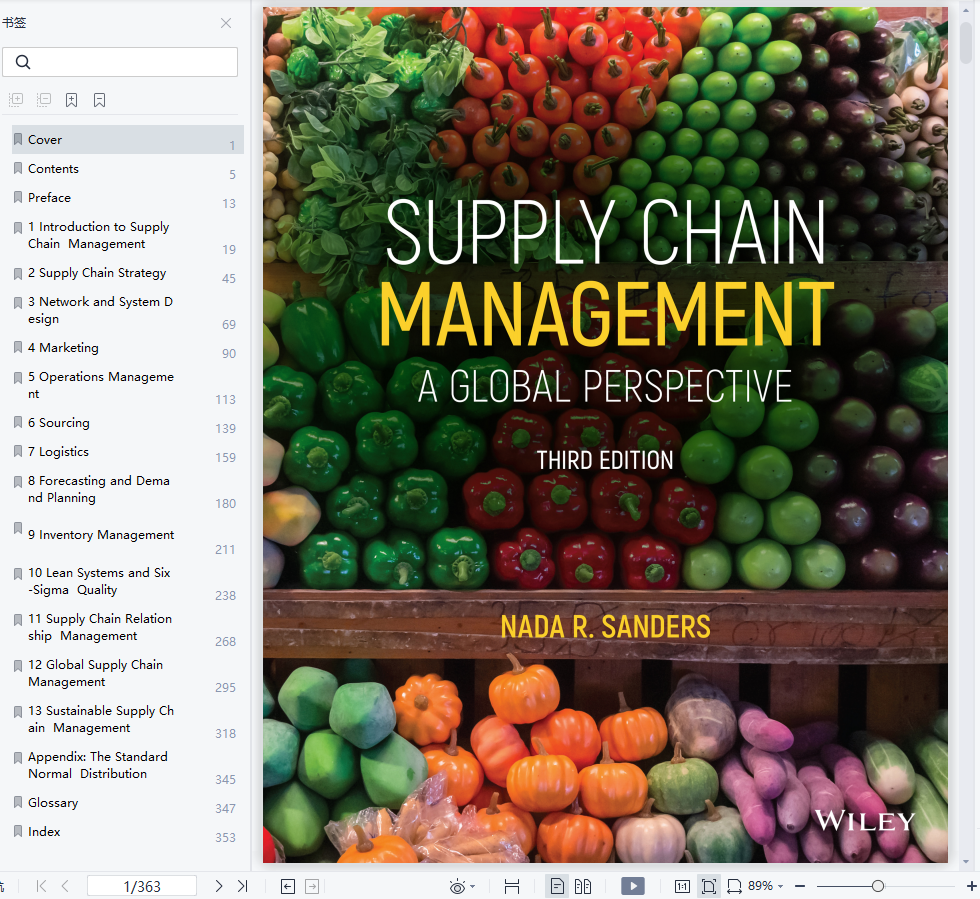
Task: Open 5 Operations Management bookmark
Action: 128,385
